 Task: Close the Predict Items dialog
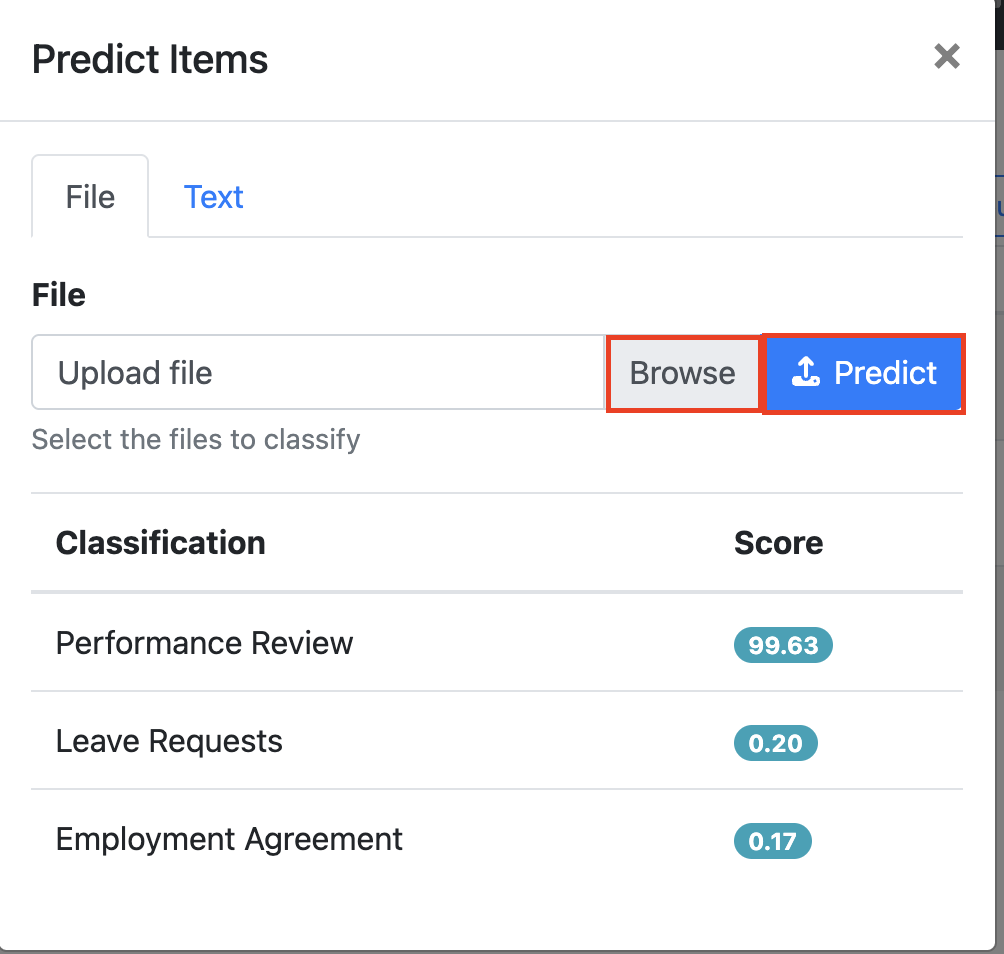tap(946, 56)
